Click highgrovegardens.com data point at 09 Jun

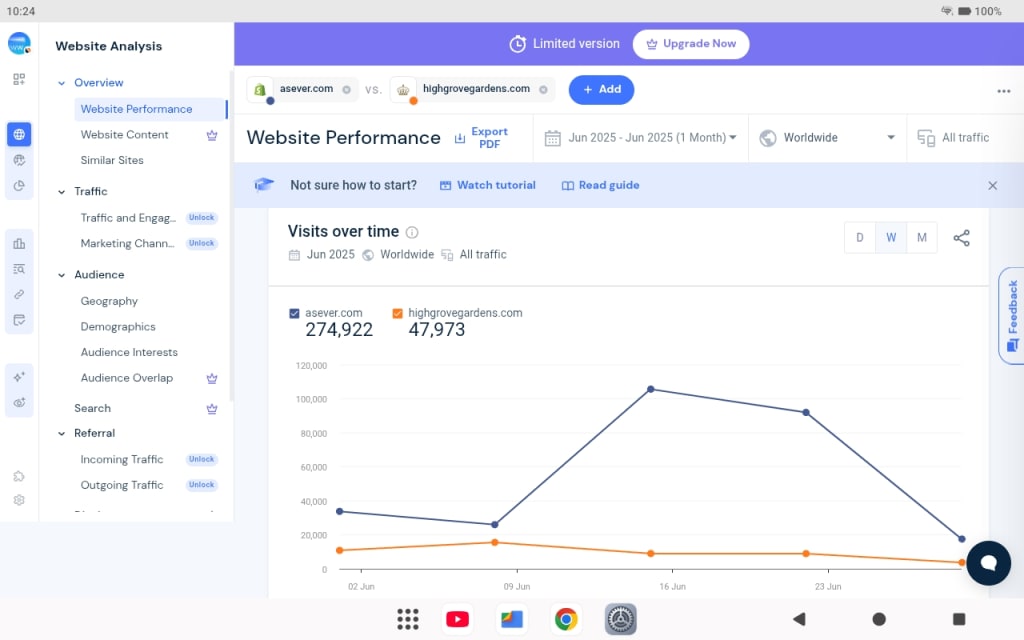click(495, 543)
